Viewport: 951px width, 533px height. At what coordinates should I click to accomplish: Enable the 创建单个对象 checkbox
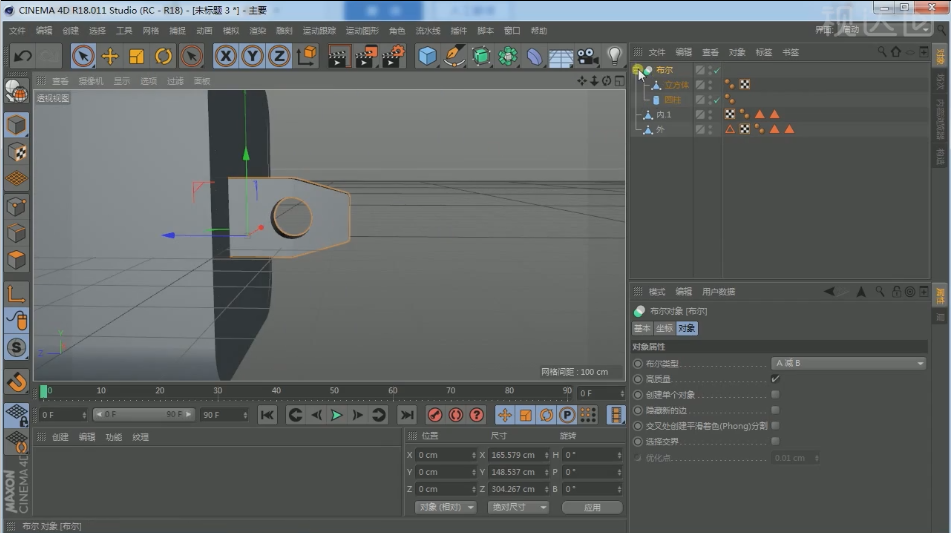click(x=775, y=395)
